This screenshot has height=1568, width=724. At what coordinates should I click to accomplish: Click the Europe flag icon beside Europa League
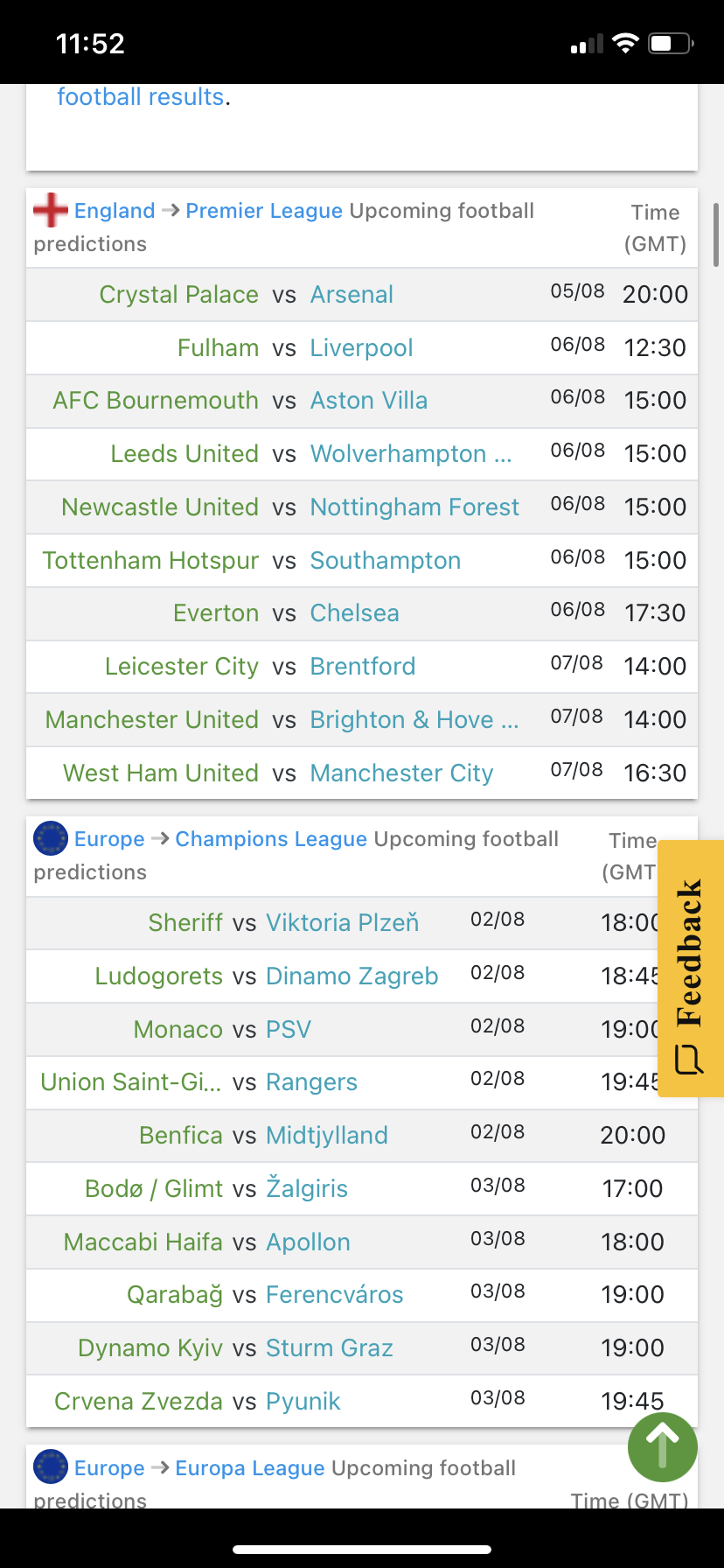pos(50,1467)
